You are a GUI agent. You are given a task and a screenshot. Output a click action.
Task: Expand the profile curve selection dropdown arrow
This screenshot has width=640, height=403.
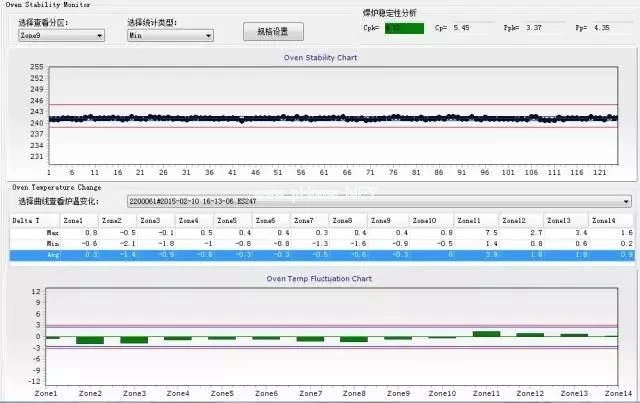(626, 201)
